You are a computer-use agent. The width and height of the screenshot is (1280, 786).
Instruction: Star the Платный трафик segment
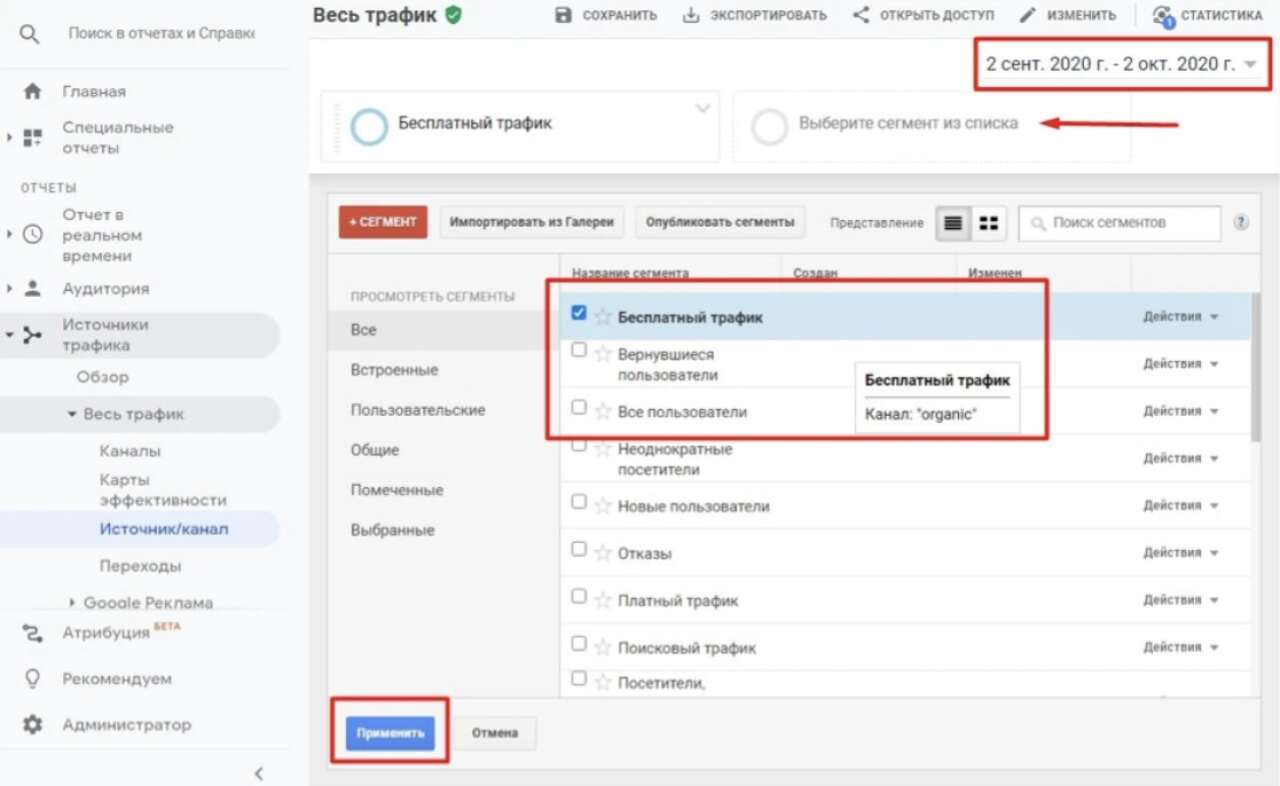point(602,601)
